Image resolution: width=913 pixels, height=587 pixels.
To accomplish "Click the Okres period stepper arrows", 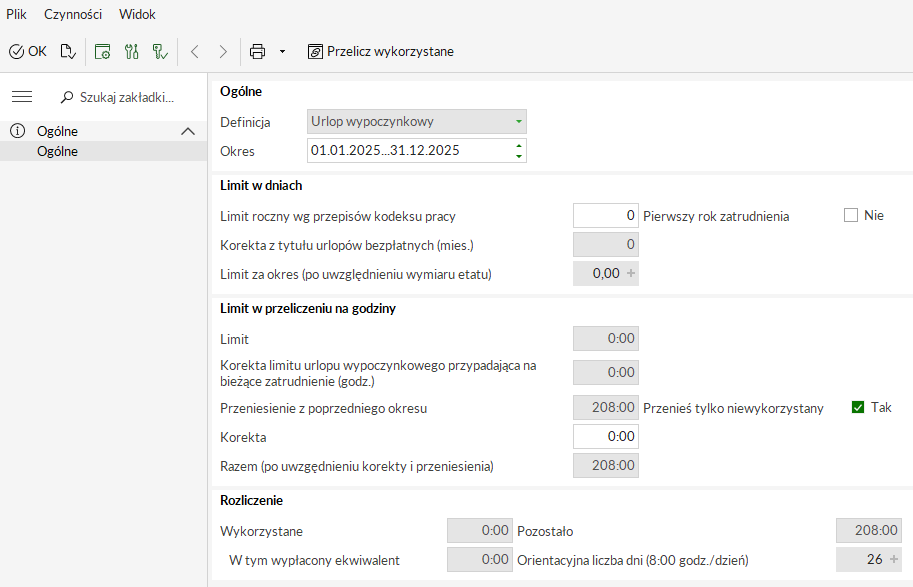I will coord(518,151).
